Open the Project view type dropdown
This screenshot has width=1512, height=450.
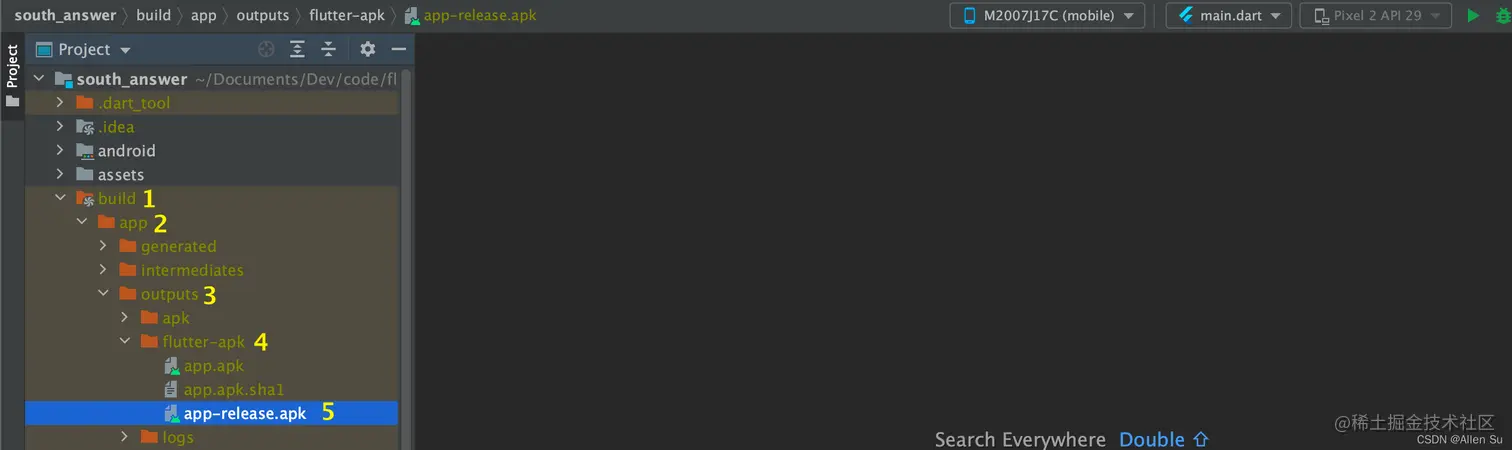(x=85, y=49)
